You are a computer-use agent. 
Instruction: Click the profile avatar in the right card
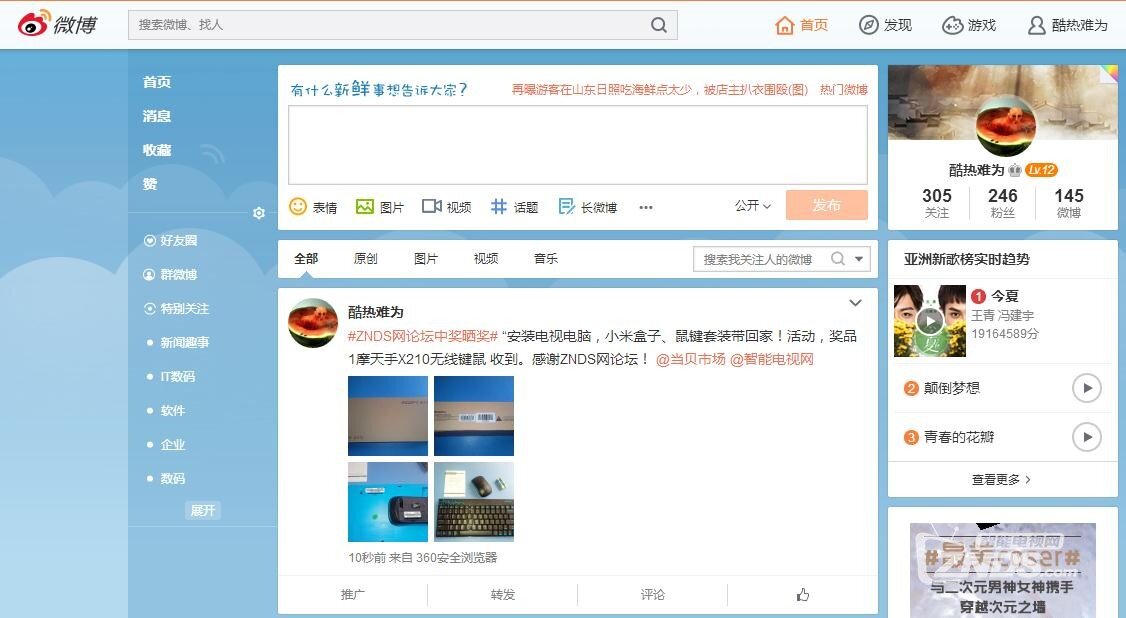(x=1005, y=127)
